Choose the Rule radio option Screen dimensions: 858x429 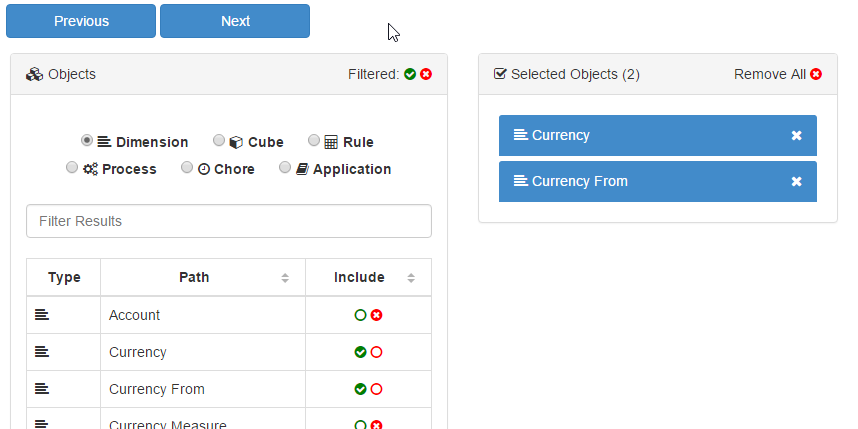point(314,141)
